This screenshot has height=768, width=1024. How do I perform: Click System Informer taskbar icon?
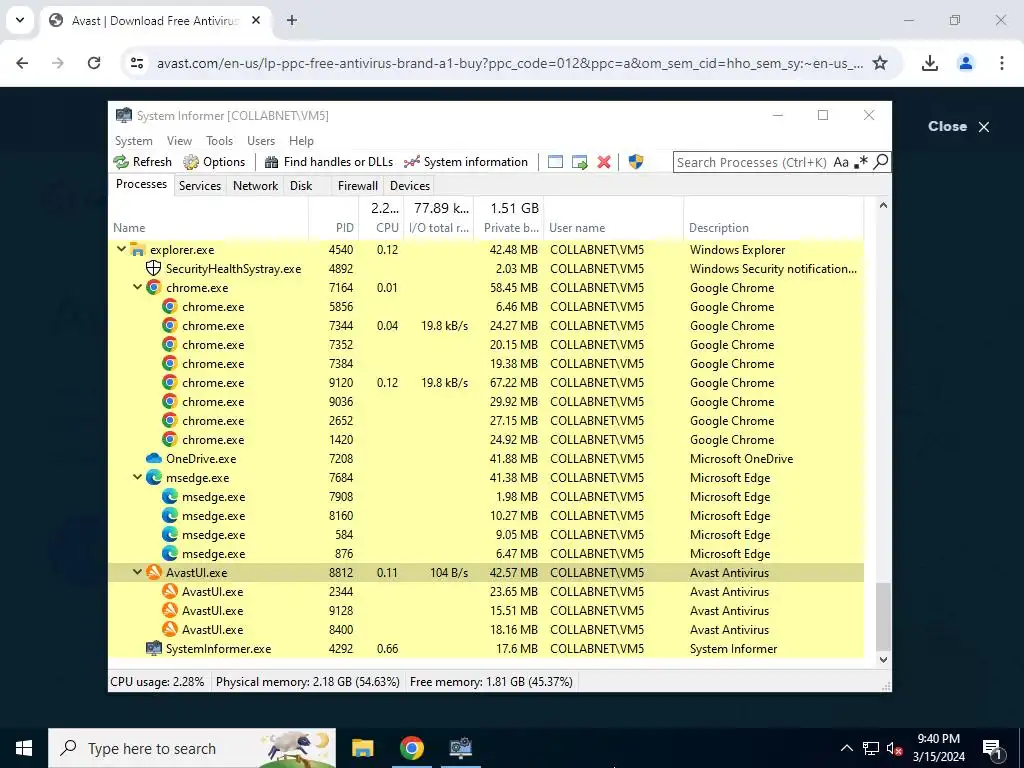tap(460, 748)
